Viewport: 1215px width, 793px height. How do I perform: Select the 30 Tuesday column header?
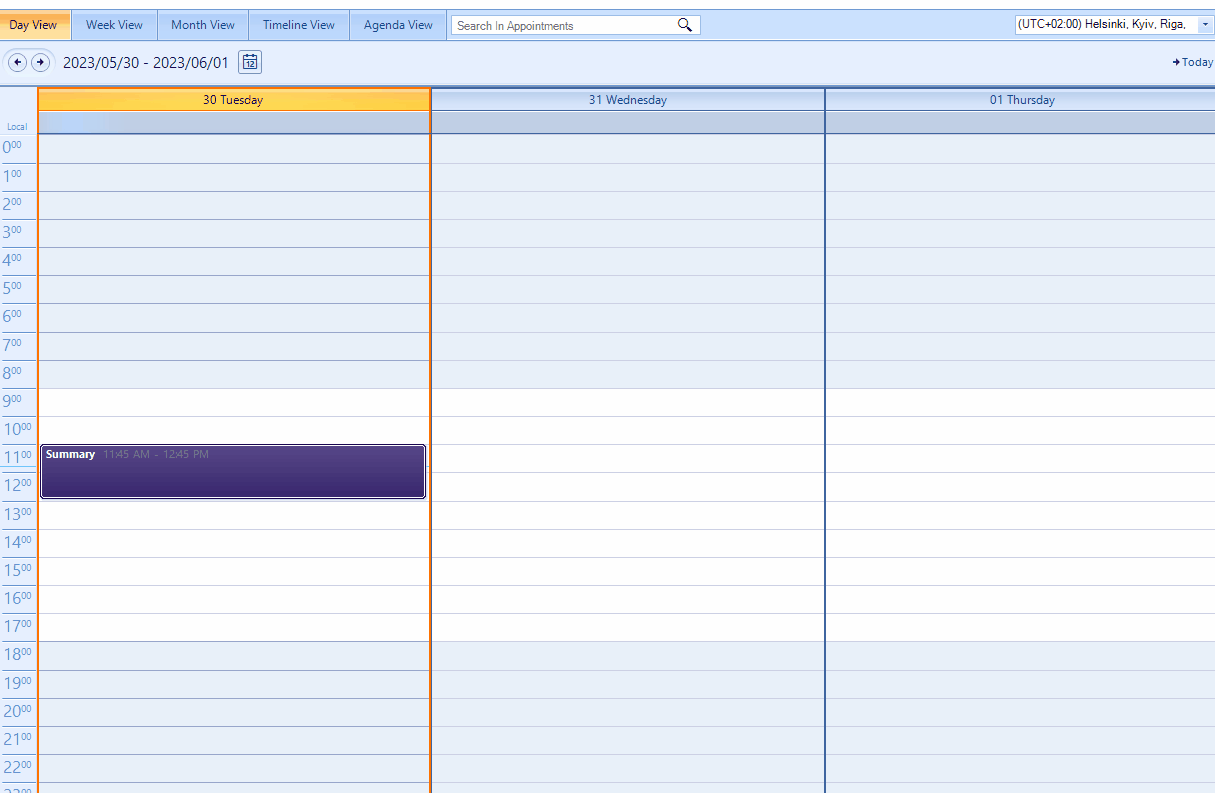tap(233, 99)
